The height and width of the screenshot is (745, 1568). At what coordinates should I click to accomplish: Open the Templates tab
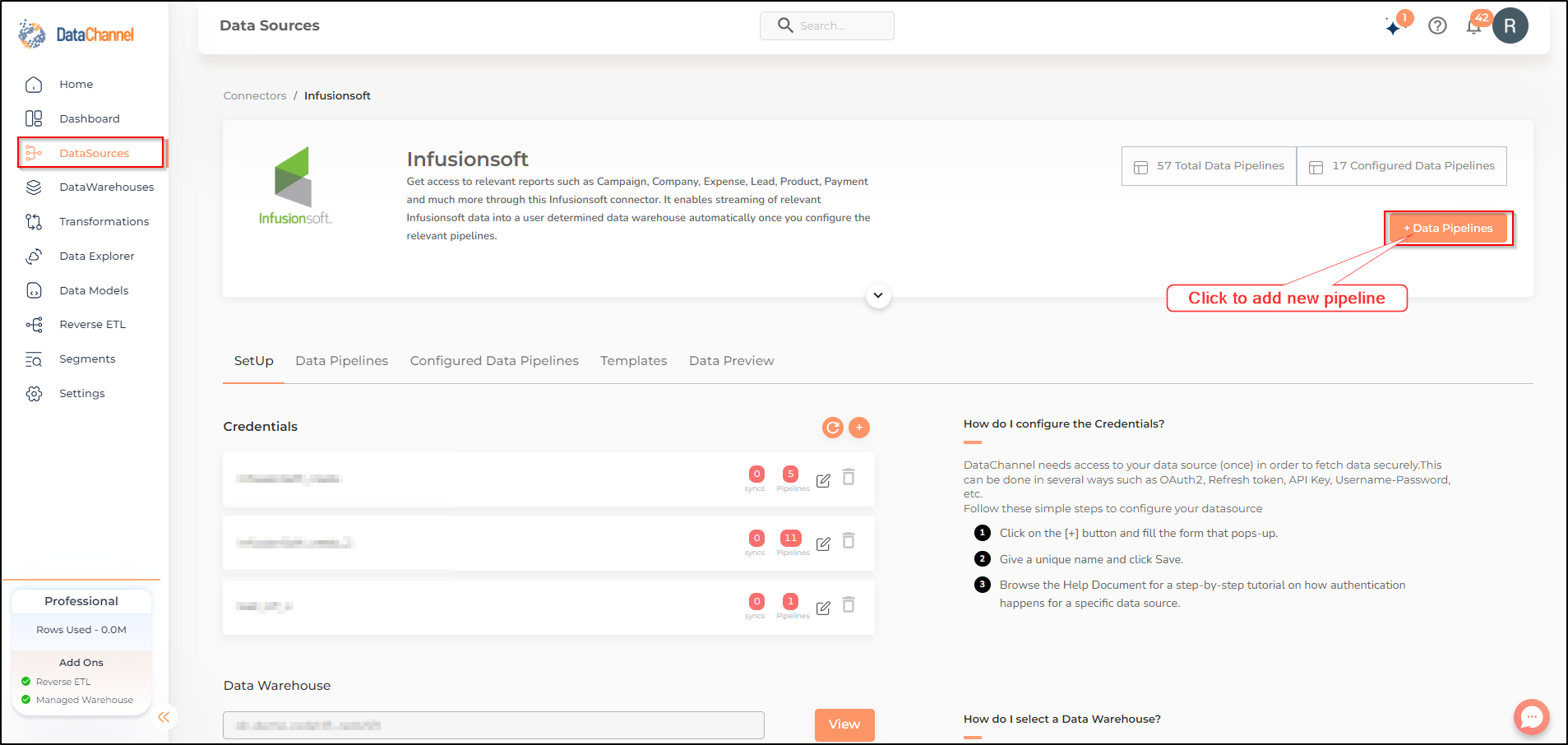pos(634,361)
